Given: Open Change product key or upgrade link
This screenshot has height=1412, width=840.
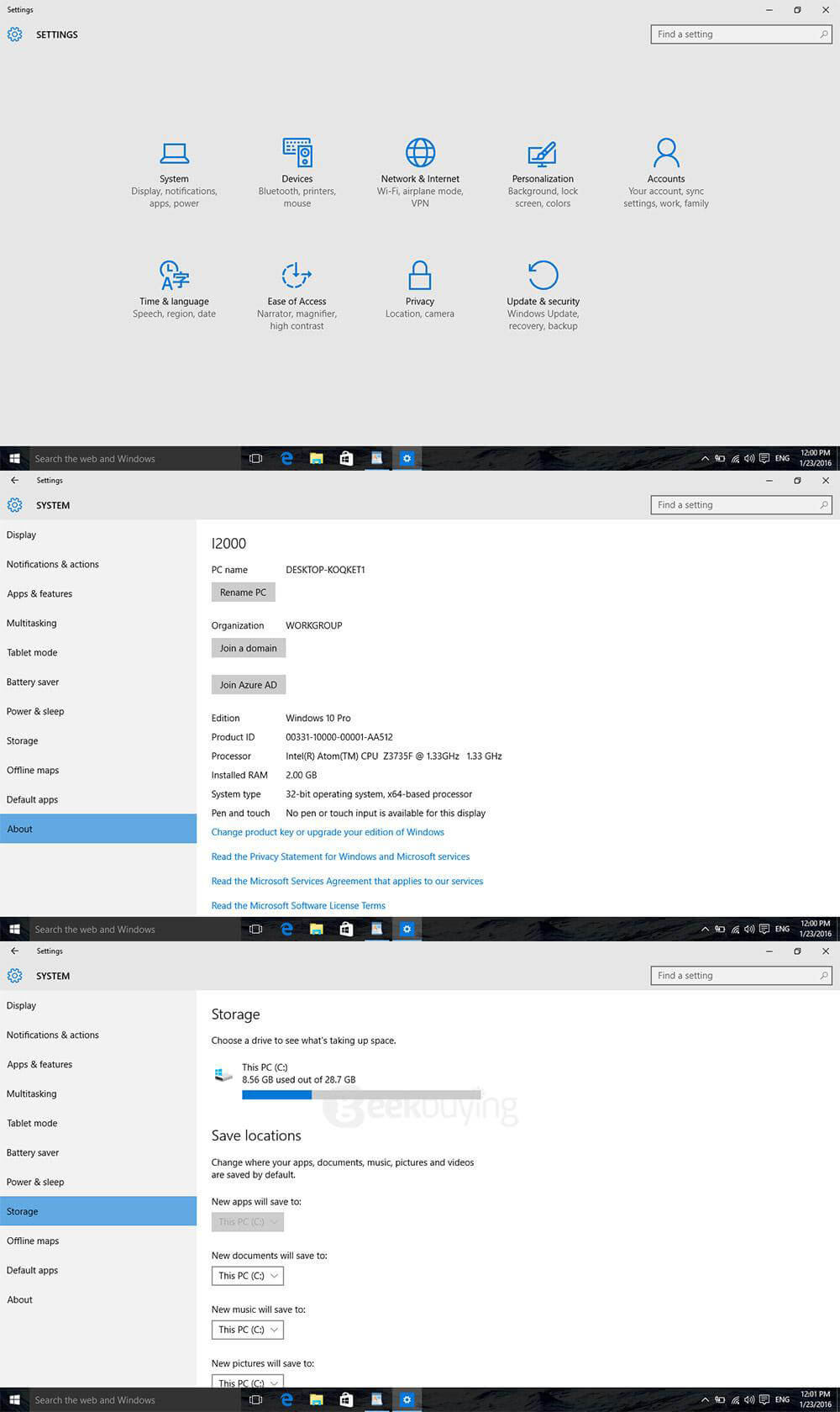Looking at the screenshot, I should tap(328, 832).
